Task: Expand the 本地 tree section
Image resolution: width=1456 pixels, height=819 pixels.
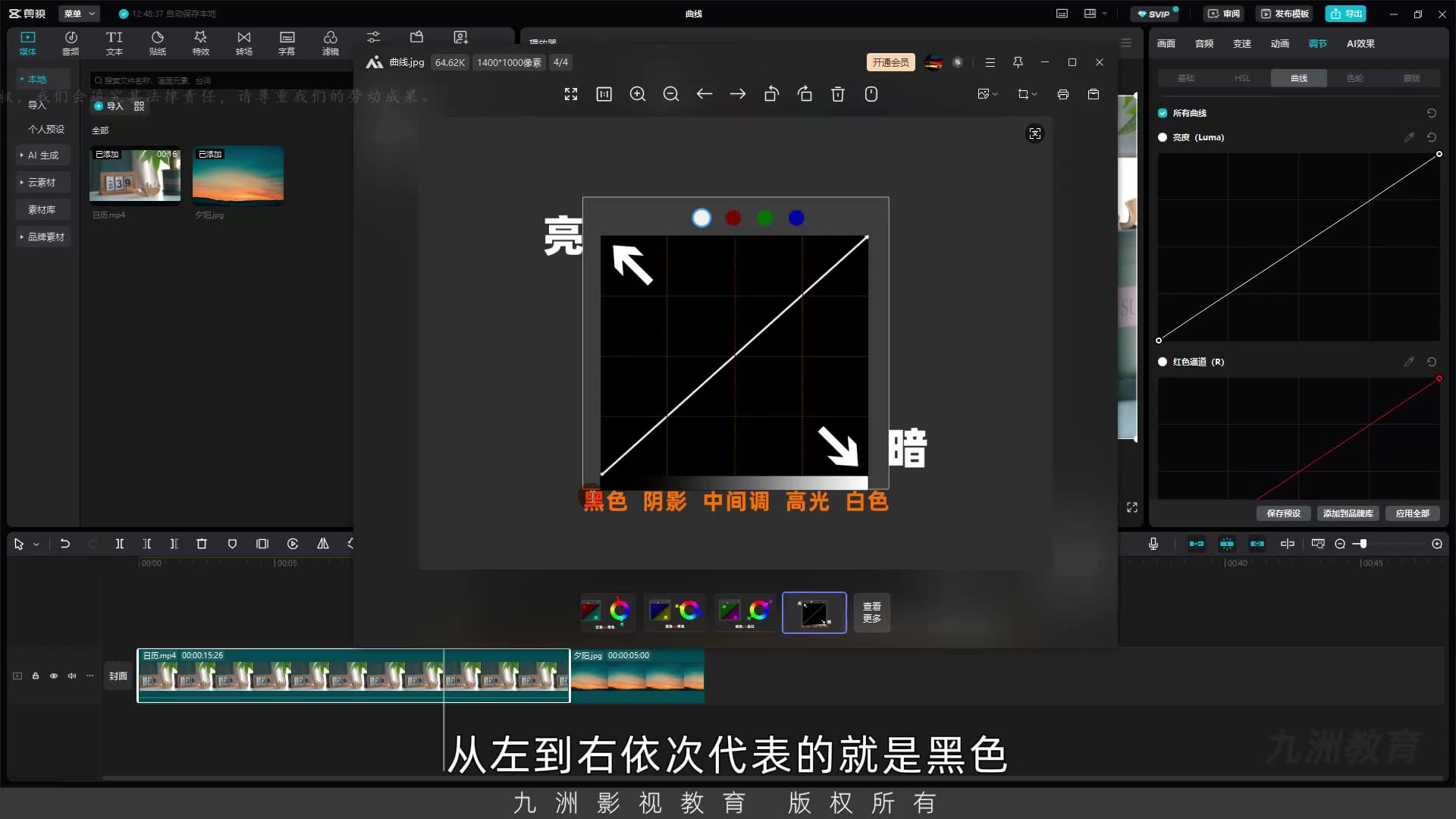Action: coord(22,79)
